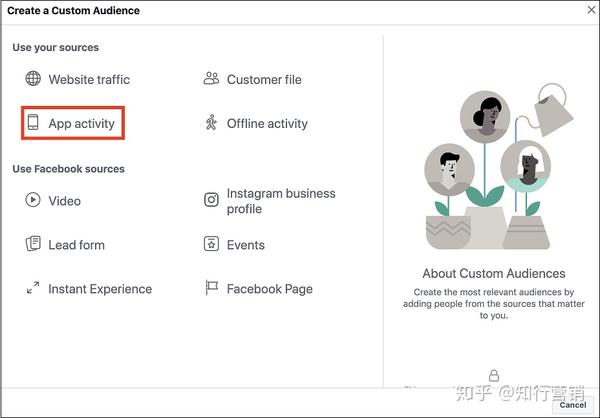
Task: Click the phone icon for App activity
Action: click(x=33, y=122)
